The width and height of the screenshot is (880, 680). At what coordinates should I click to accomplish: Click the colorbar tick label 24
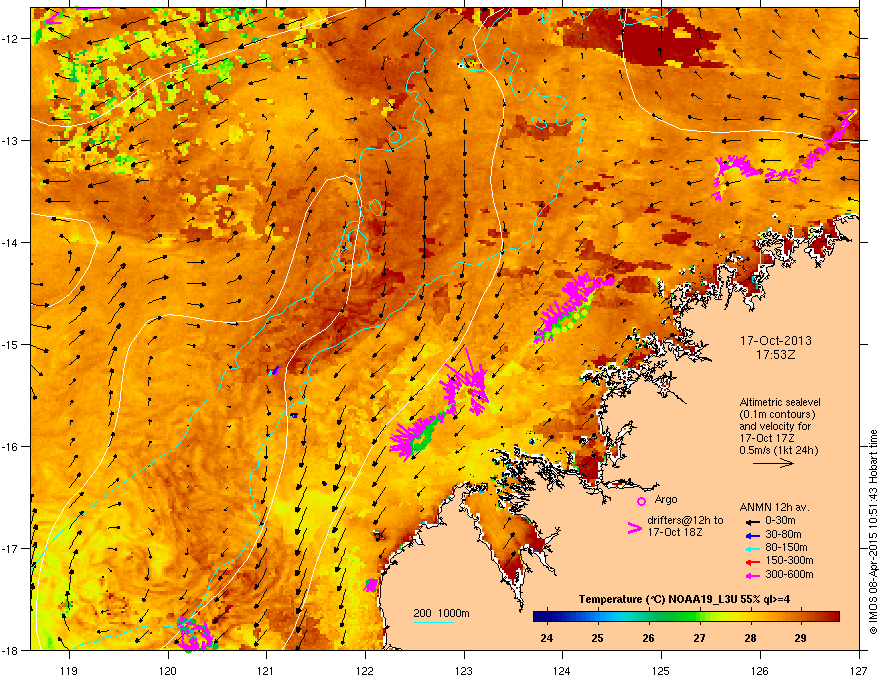pyautogui.click(x=546, y=638)
